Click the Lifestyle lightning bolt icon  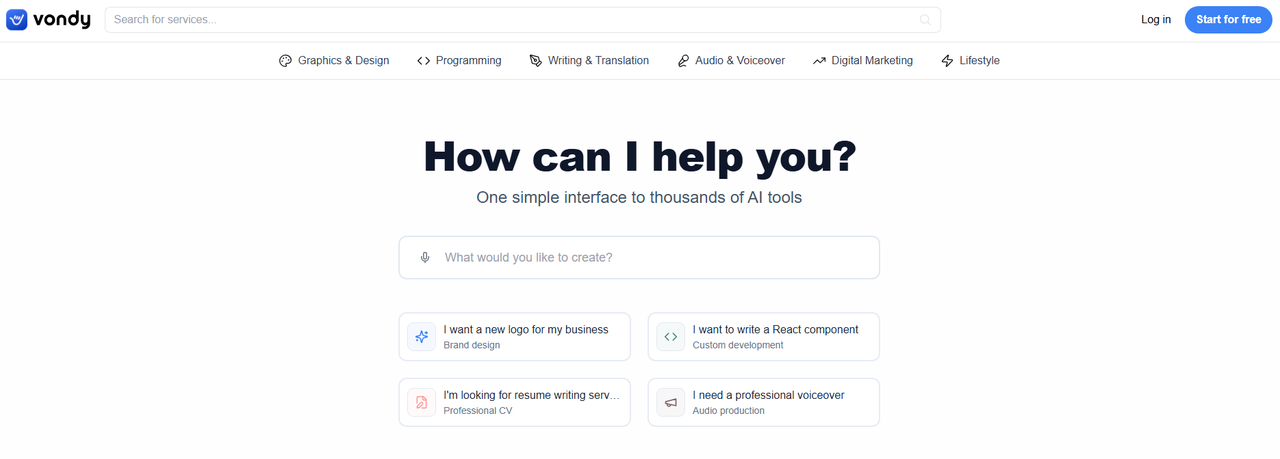pyautogui.click(x=947, y=61)
